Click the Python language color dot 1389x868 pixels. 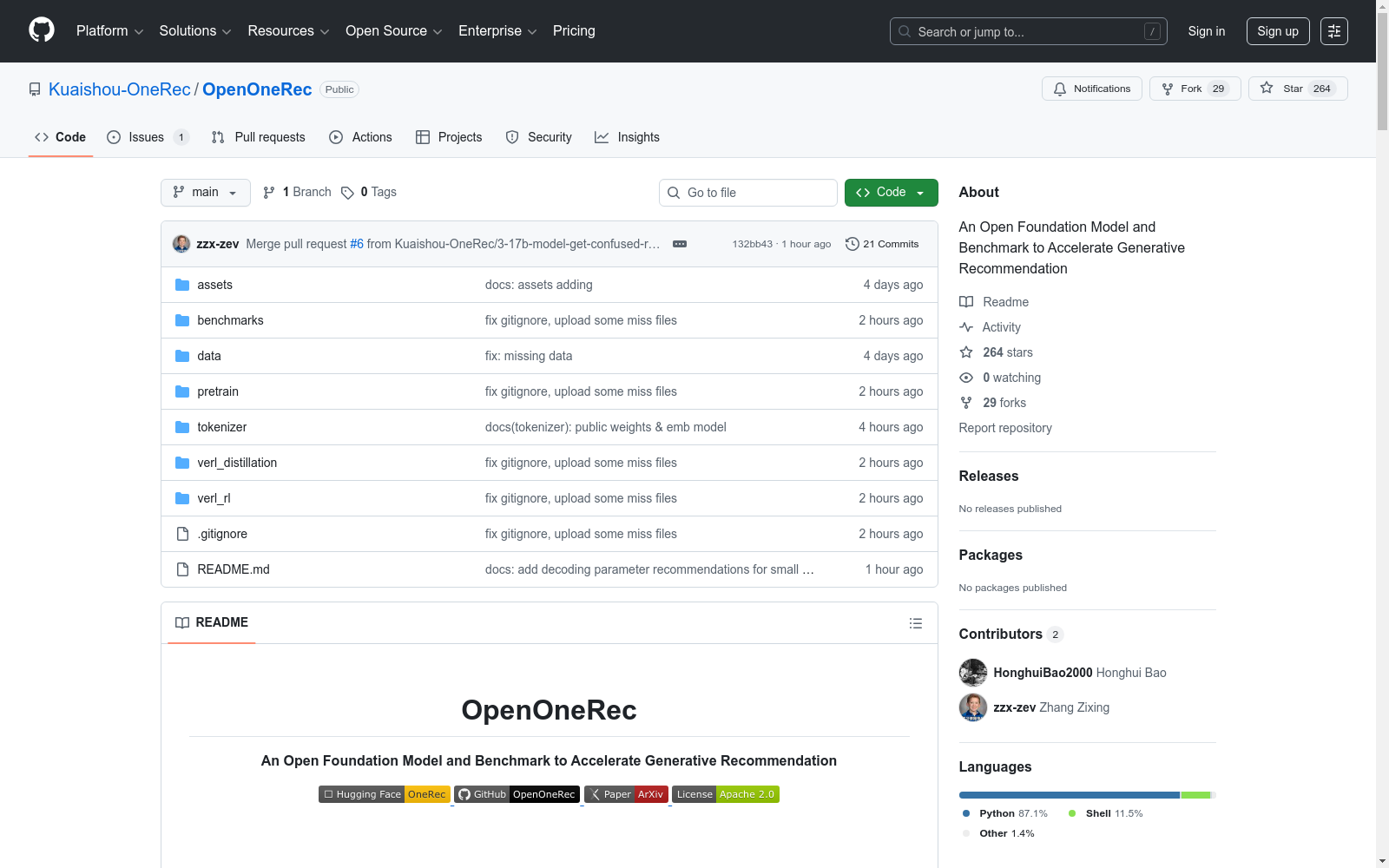966,813
